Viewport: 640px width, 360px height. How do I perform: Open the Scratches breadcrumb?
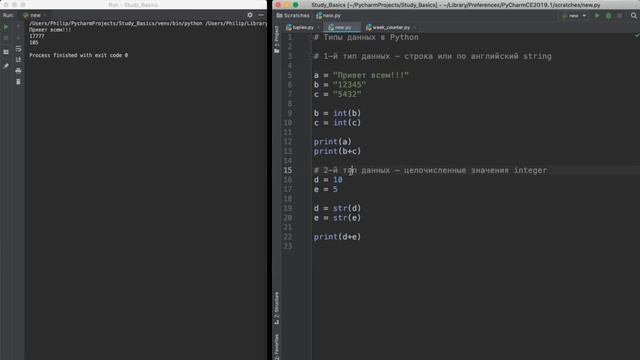click(293, 16)
